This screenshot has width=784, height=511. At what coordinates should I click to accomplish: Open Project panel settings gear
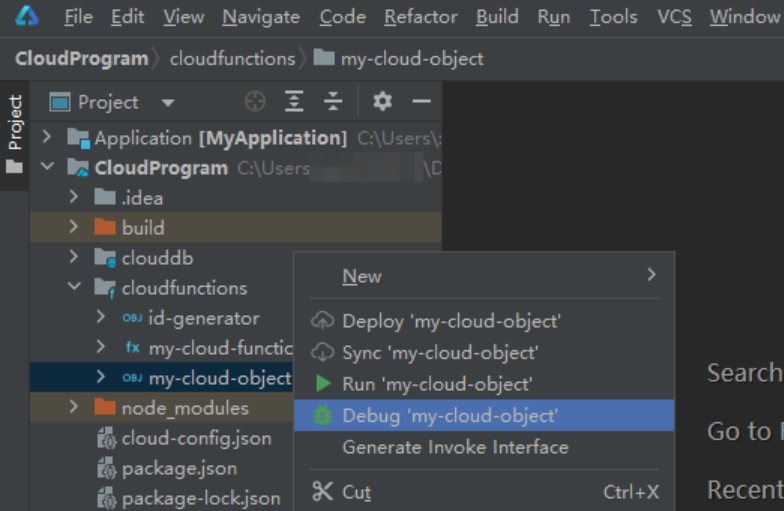(x=382, y=102)
